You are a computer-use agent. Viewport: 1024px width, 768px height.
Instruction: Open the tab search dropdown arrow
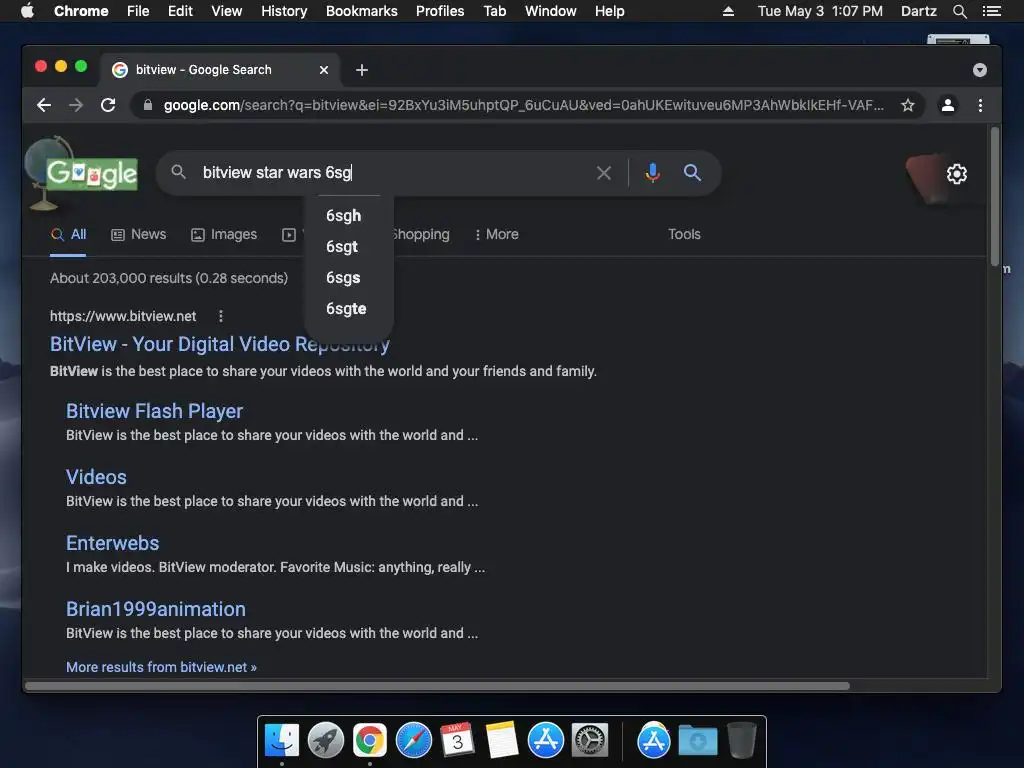coord(980,70)
